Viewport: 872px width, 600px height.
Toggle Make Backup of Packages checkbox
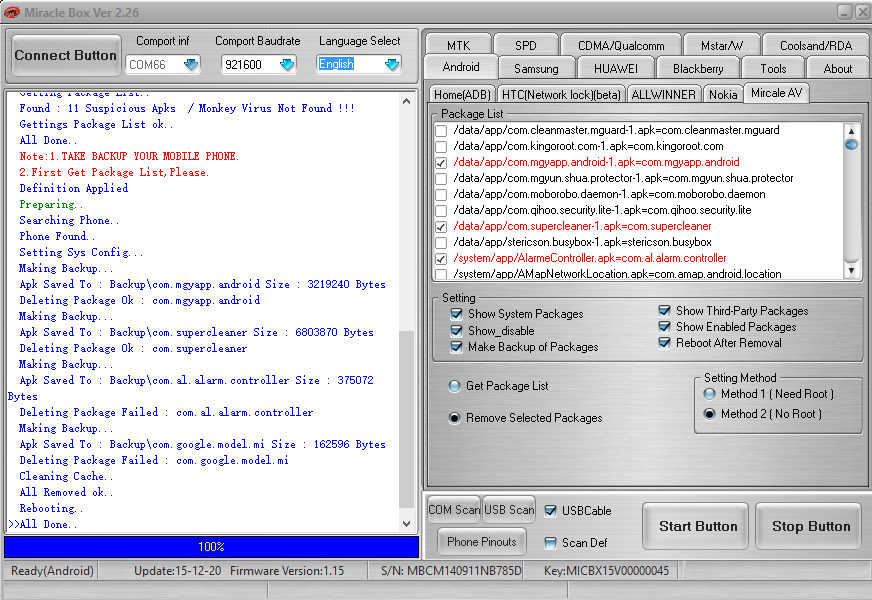[x=457, y=347]
